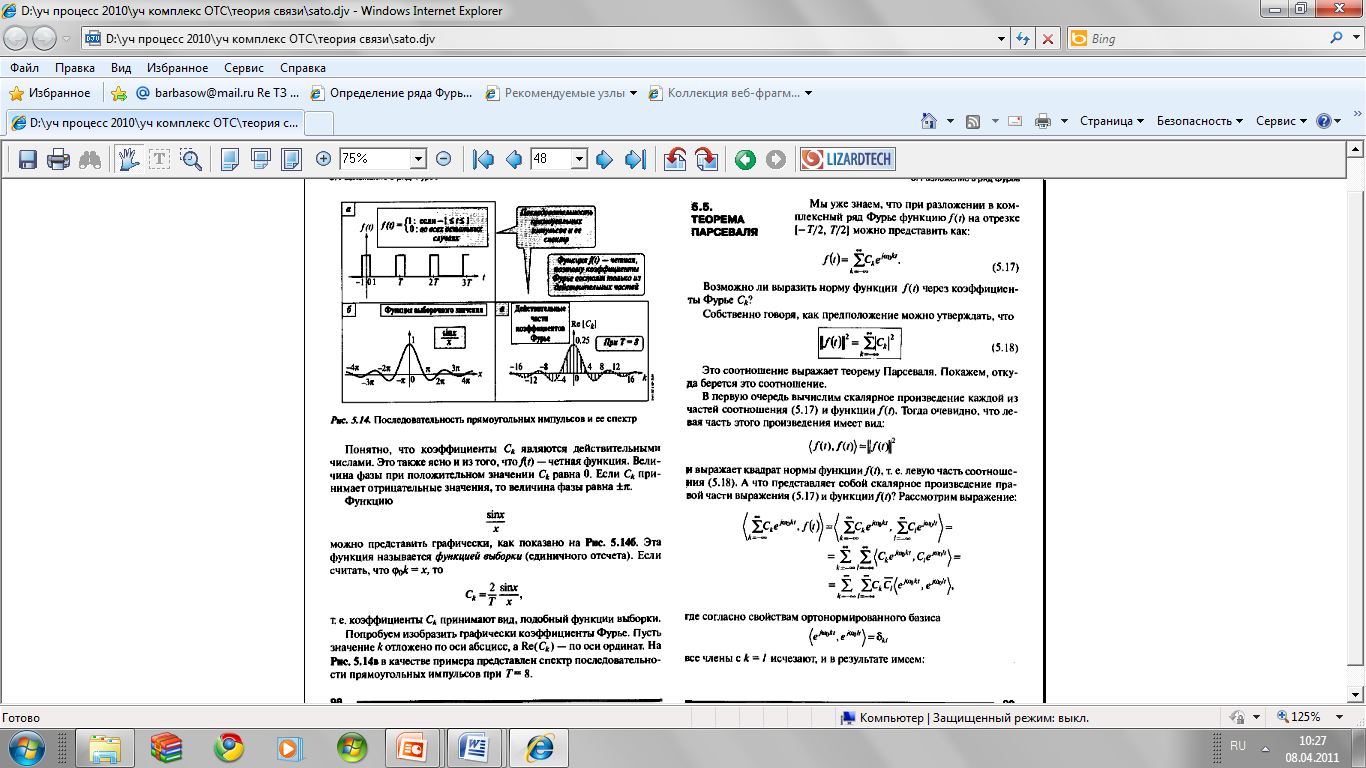Click the command bar Print icon
The height and width of the screenshot is (768, 1366).
point(1043,121)
